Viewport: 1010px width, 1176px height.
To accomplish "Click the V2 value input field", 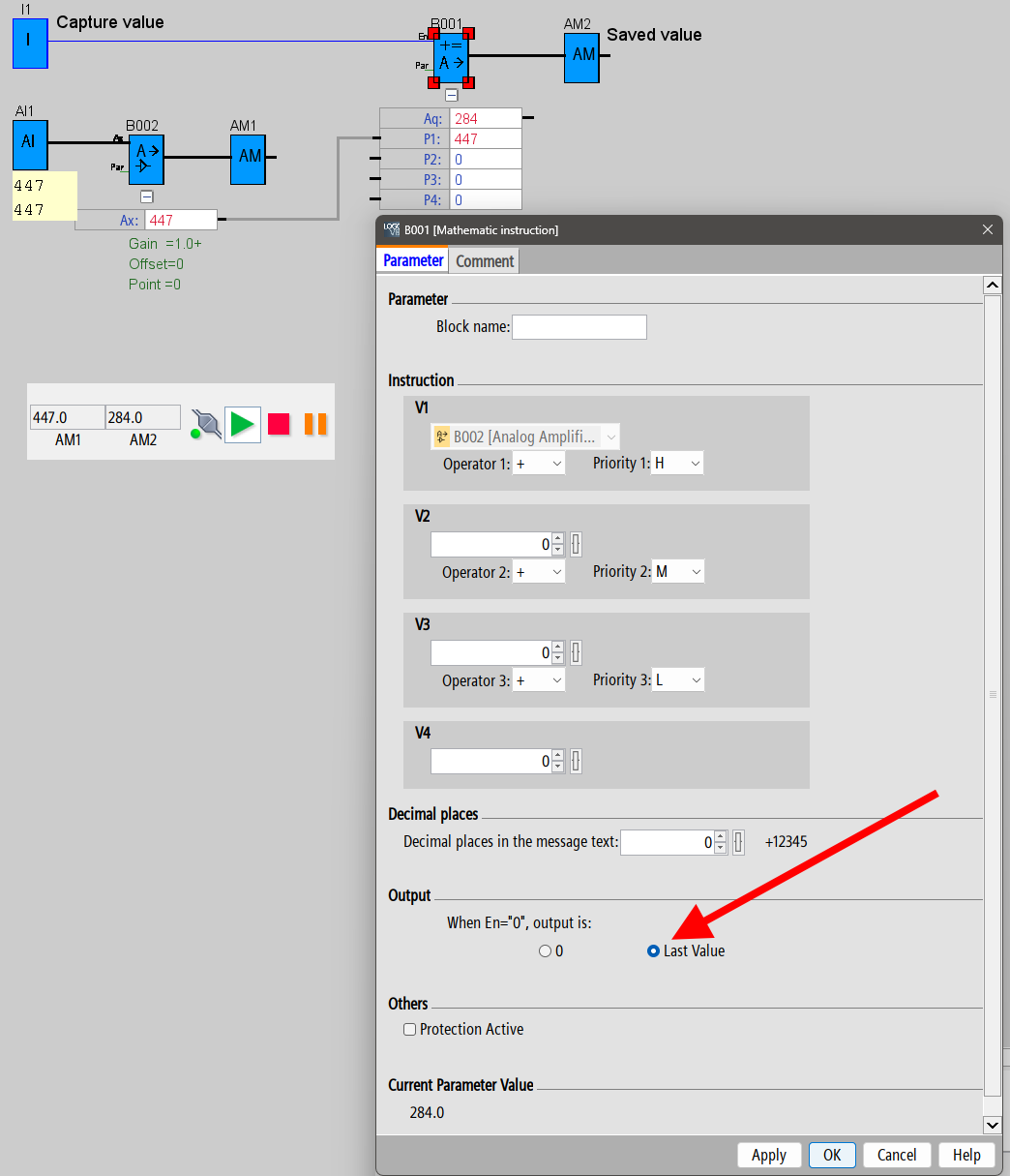I will pyautogui.click(x=490, y=545).
